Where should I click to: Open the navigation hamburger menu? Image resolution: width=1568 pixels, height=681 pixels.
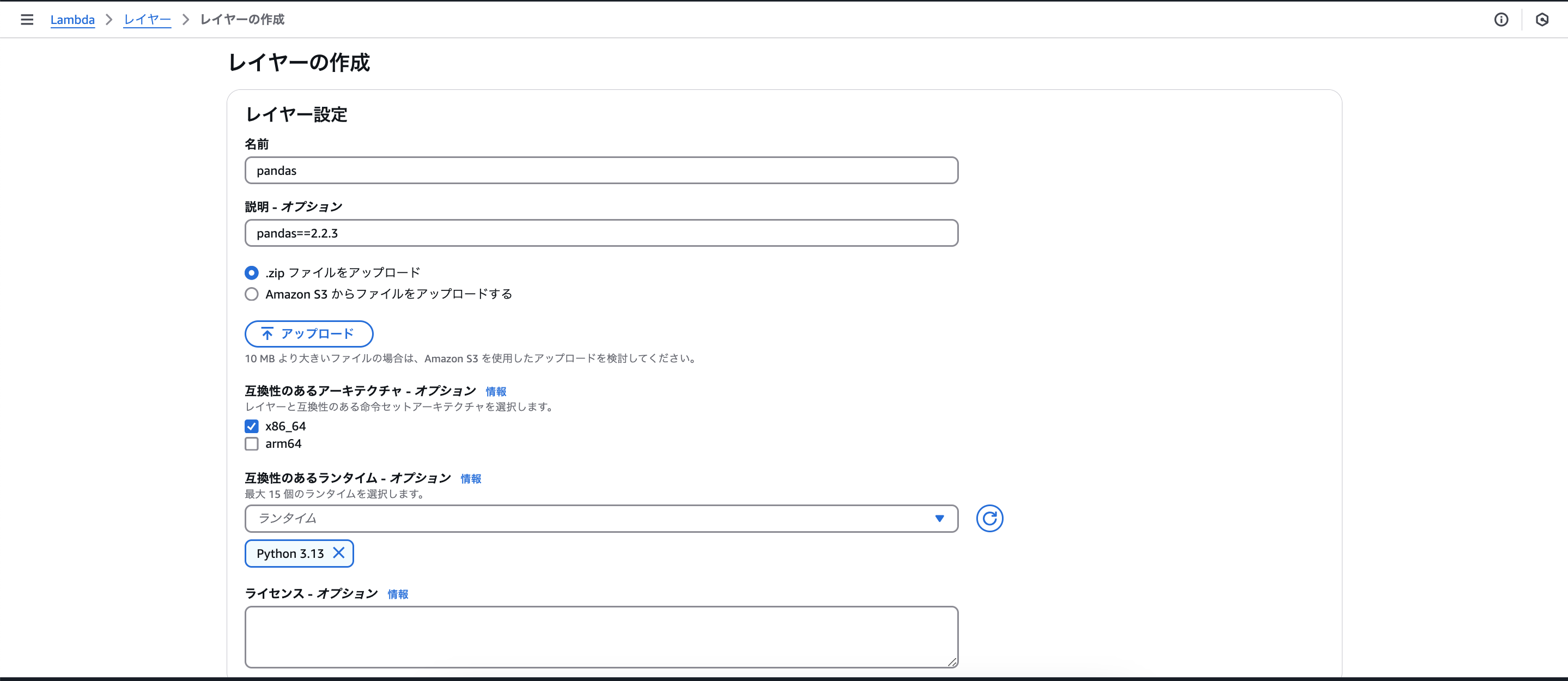(x=27, y=20)
